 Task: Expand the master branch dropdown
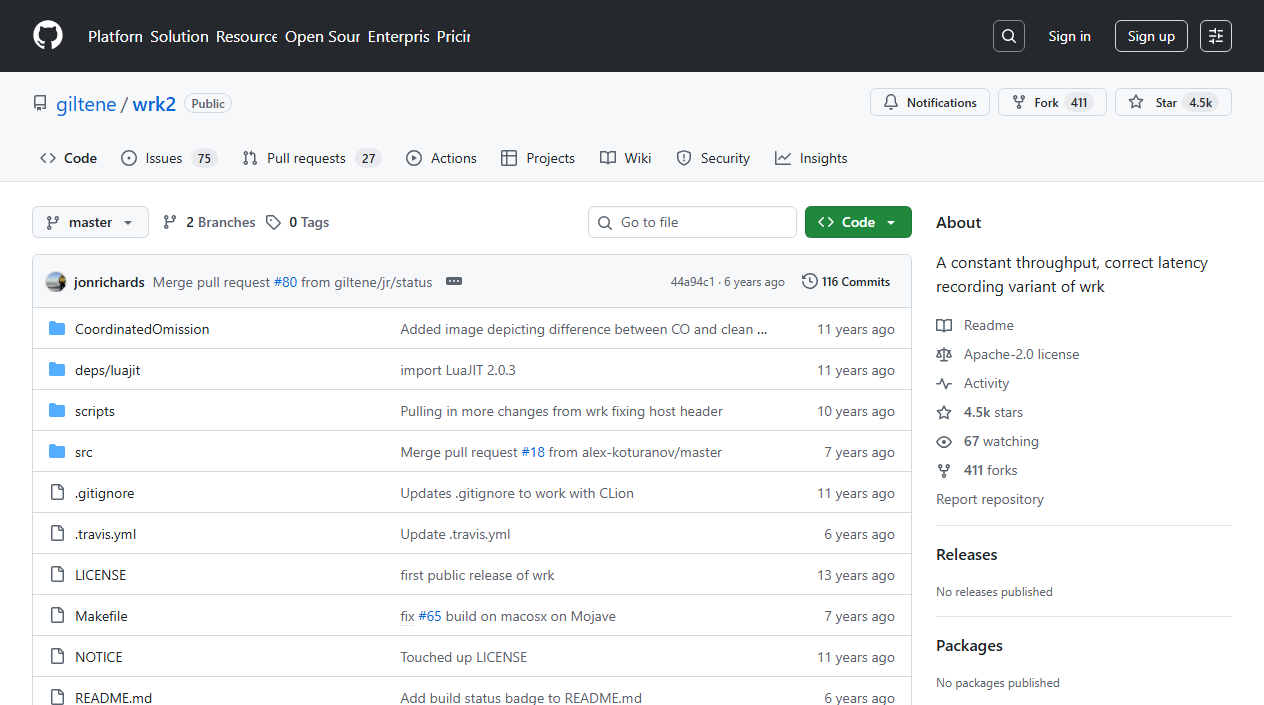90,222
